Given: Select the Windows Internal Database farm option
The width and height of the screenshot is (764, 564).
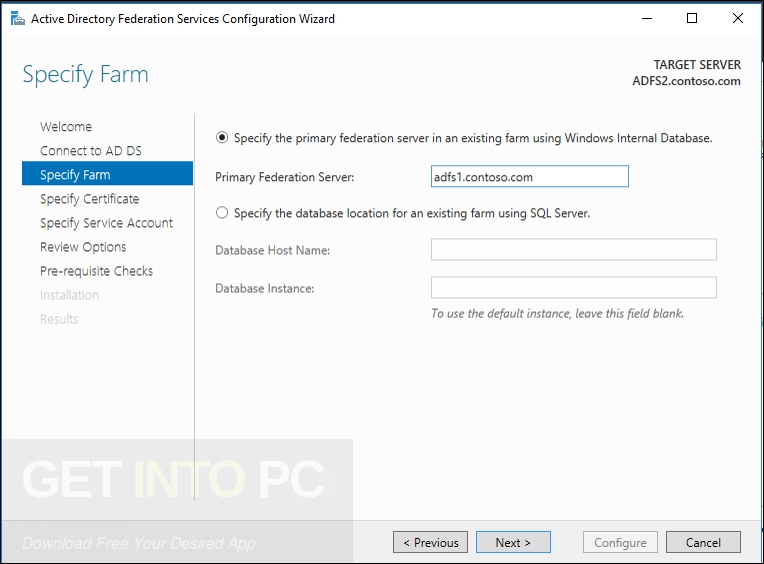Looking at the screenshot, I should click(x=222, y=138).
